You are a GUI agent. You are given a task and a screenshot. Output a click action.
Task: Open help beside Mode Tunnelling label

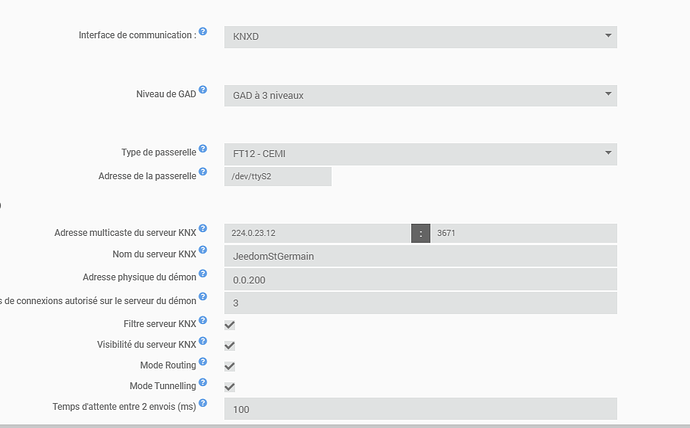tap(202, 382)
